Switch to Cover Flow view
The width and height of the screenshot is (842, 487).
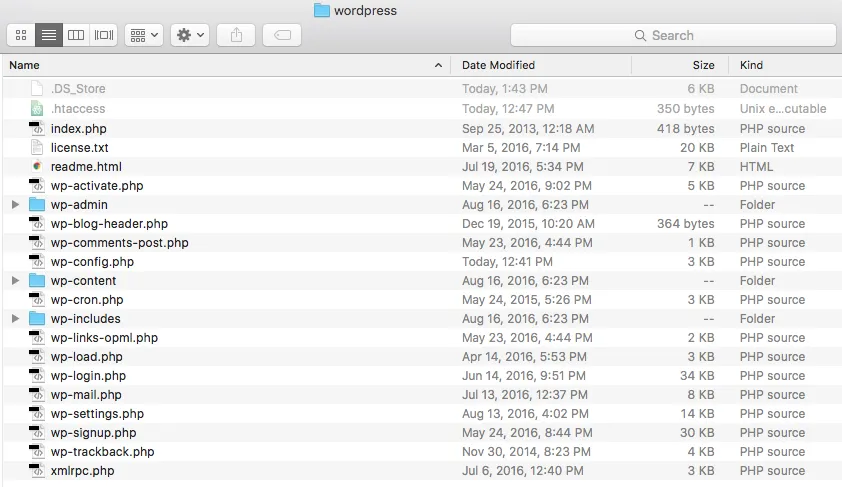click(104, 35)
